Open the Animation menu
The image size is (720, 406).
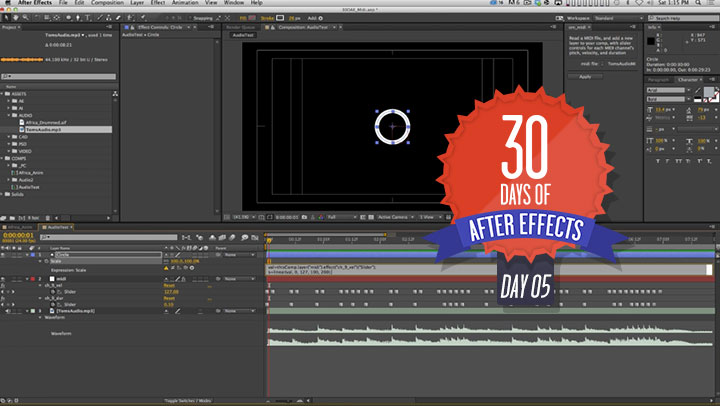pyautogui.click(x=185, y=3)
